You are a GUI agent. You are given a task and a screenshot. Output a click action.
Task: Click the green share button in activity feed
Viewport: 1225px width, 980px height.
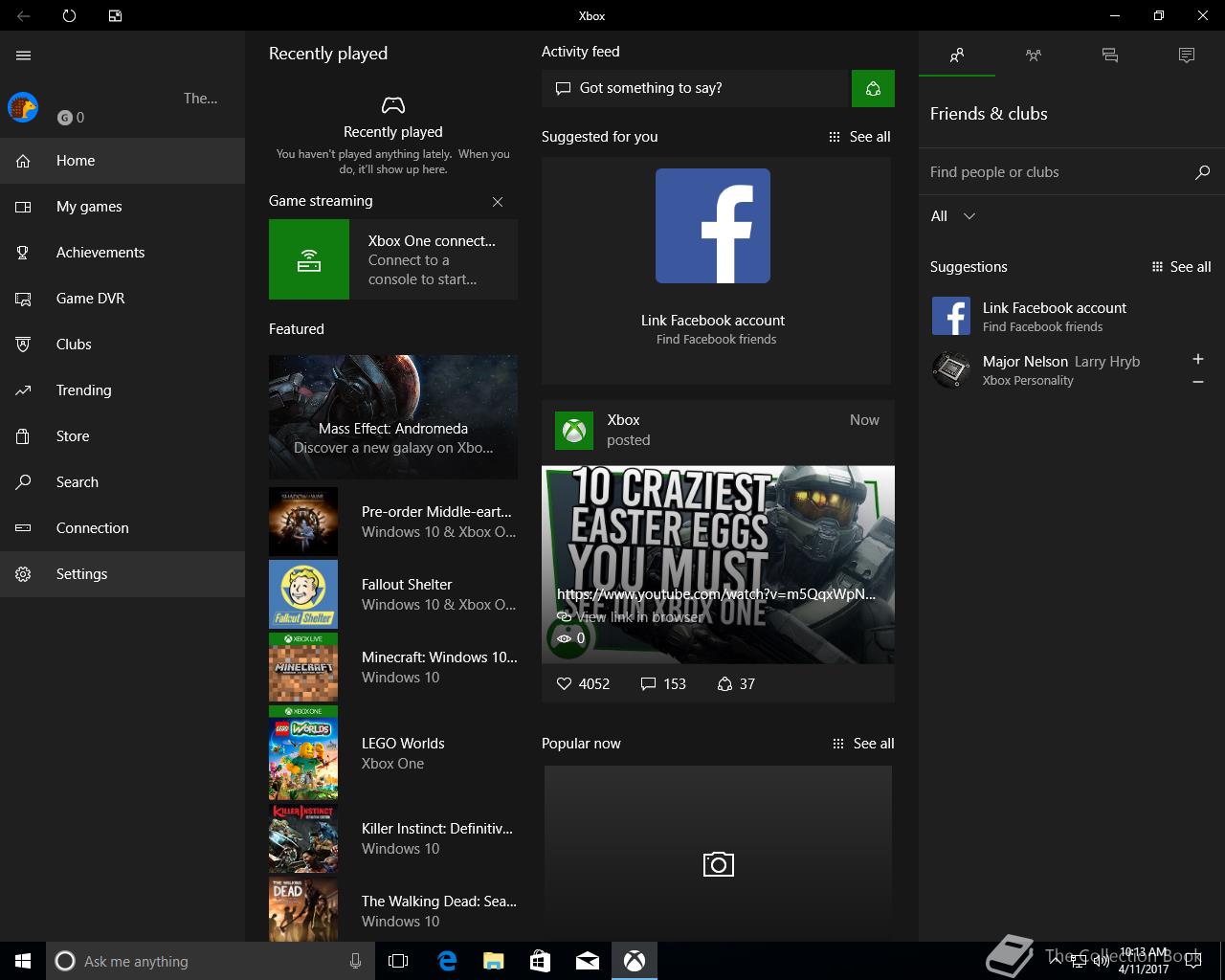(x=873, y=88)
